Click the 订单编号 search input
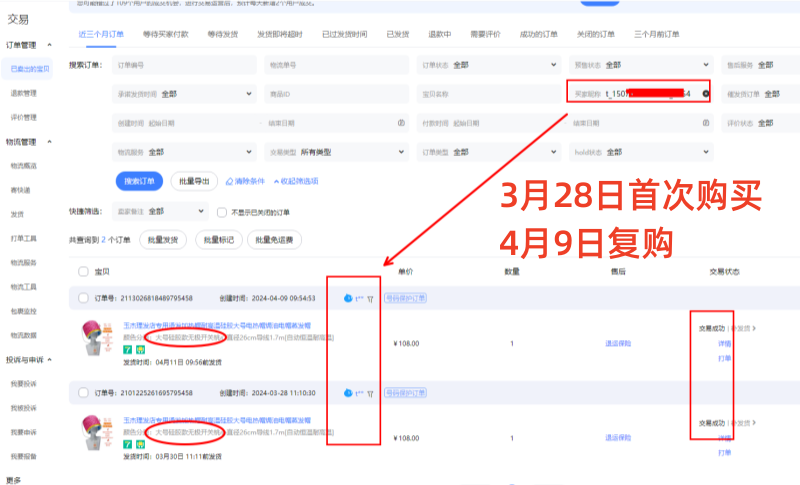The height and width of the screenshot is (485, 800). 184,65
